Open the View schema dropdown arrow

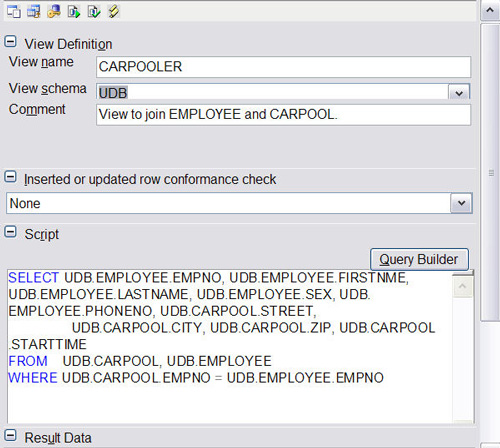459,92
